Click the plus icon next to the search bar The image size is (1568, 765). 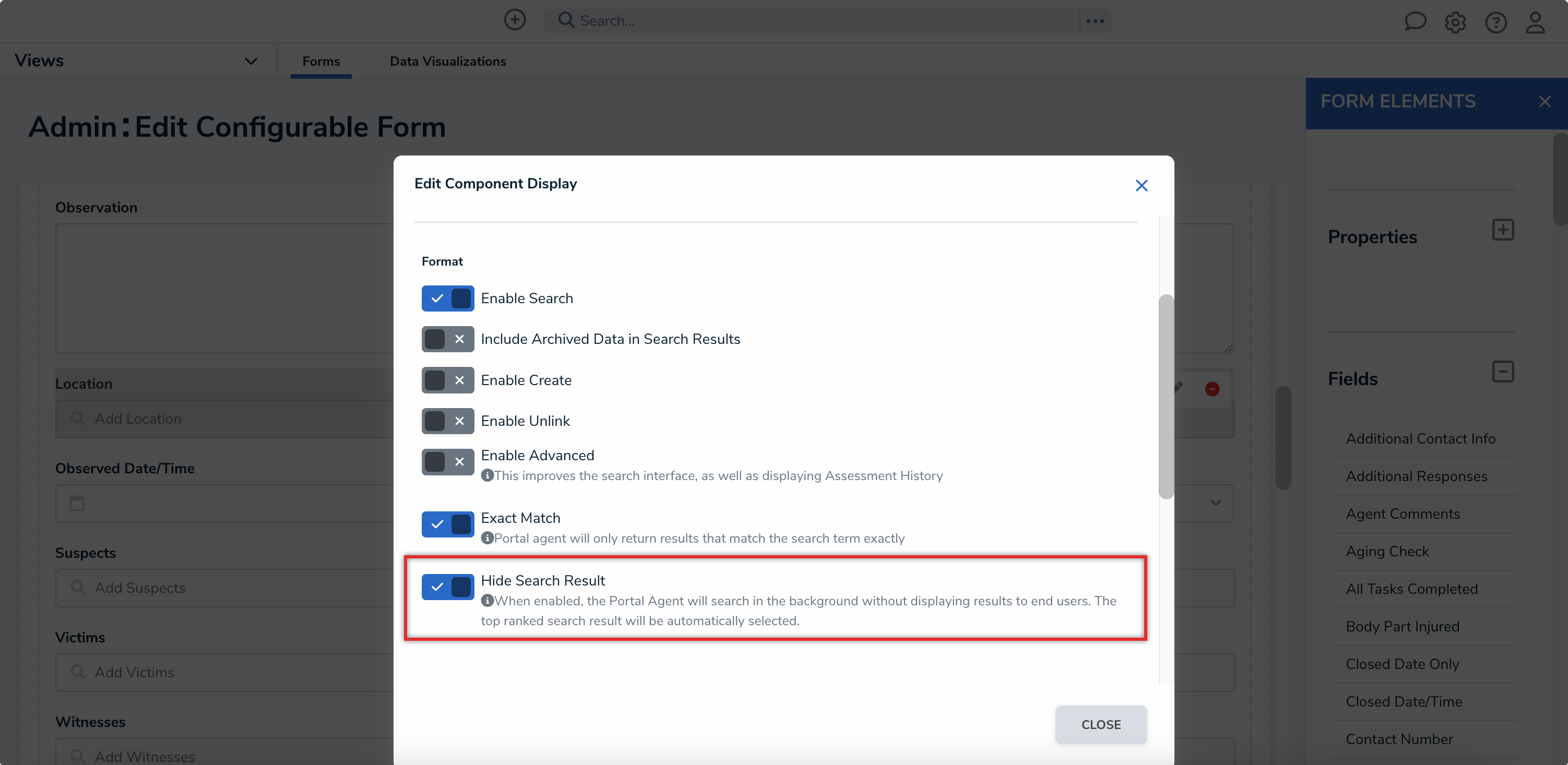tap(514, 19)
